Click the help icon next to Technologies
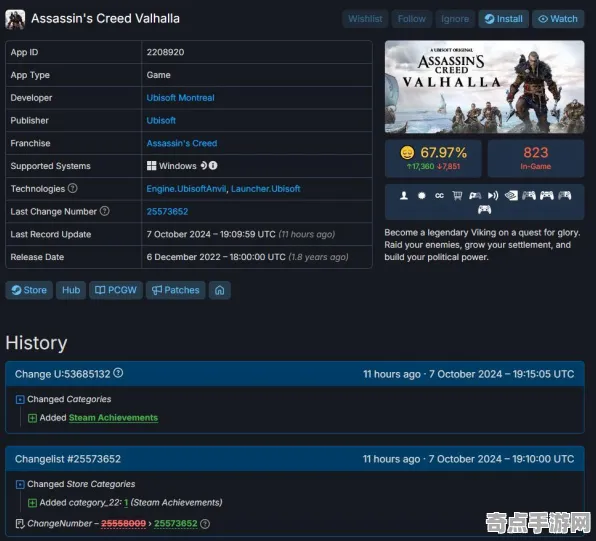This screenshot has width=596, height=541. point(72,188)
